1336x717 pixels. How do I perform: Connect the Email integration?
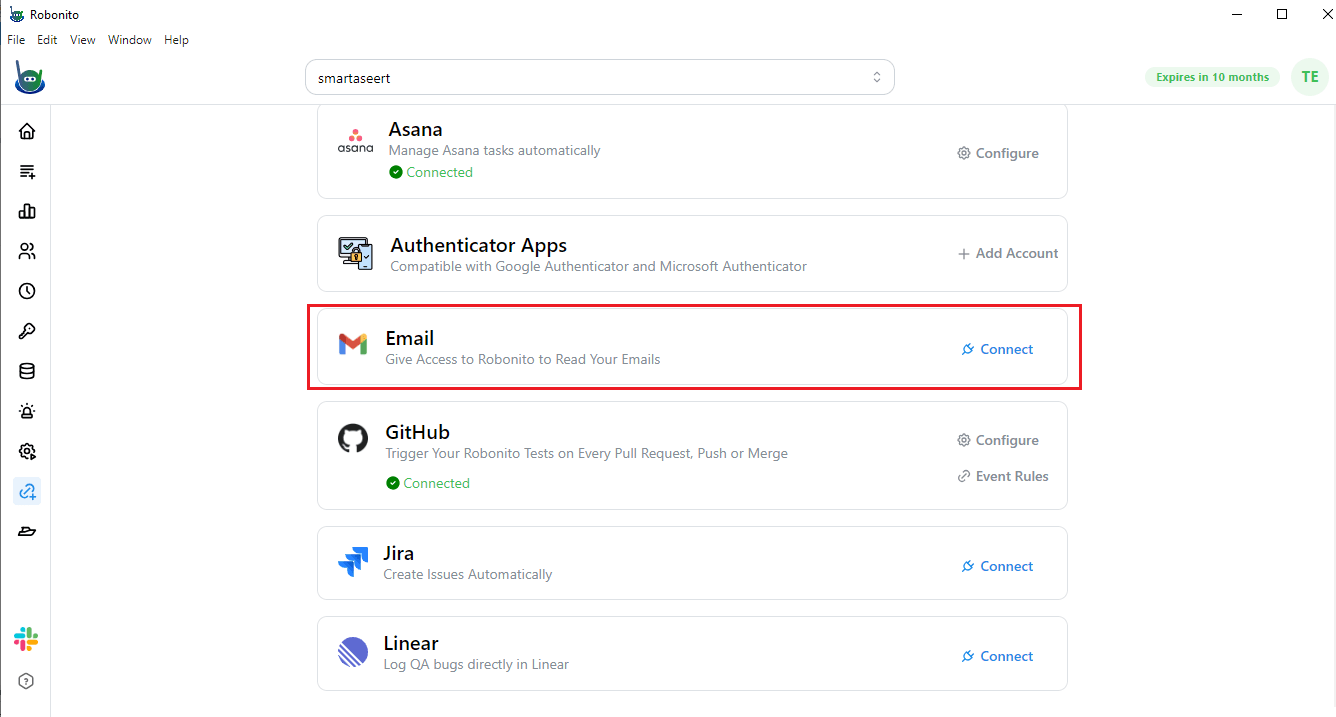[x=997, y=349]
